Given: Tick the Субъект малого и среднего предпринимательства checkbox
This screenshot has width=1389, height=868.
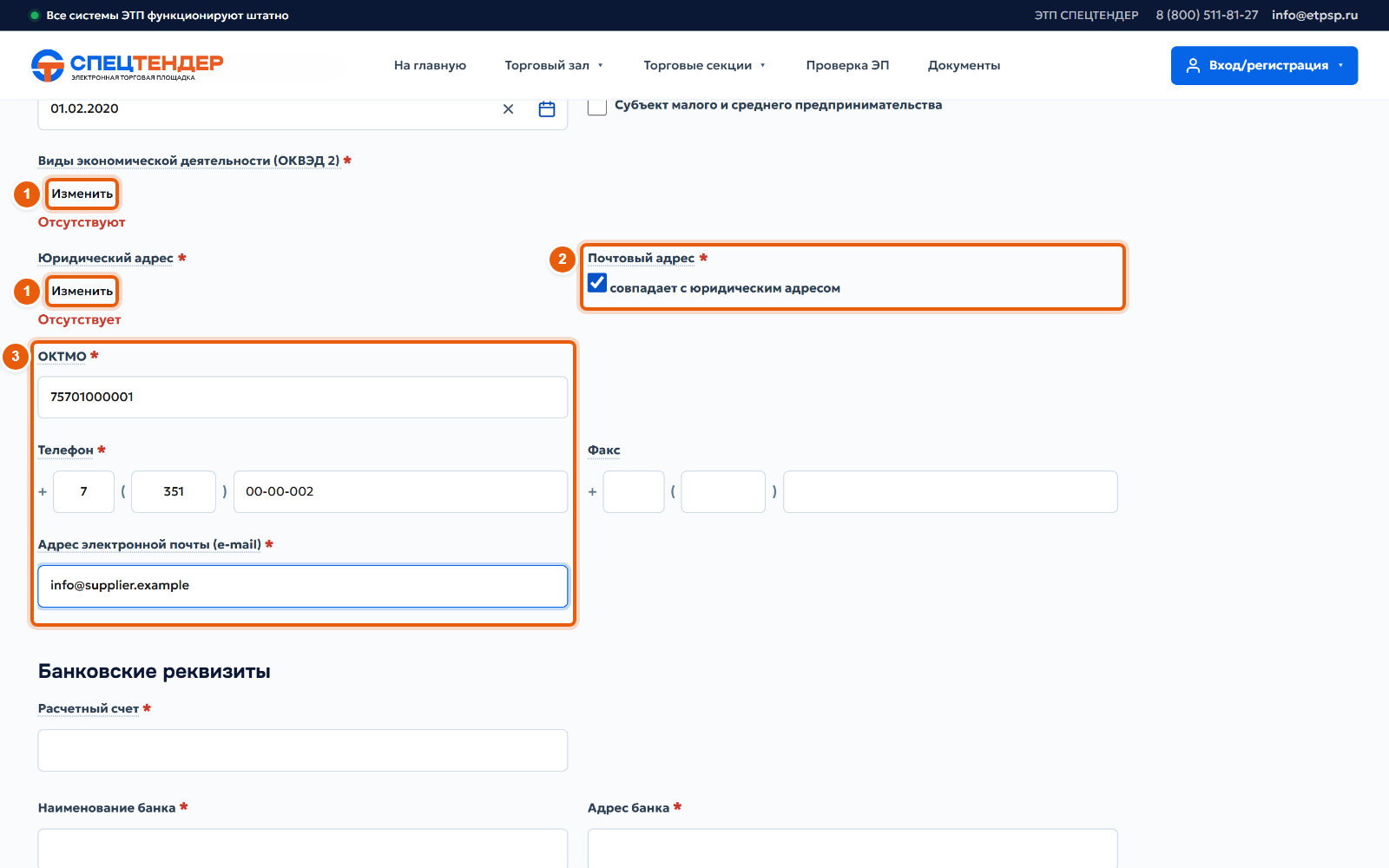Looking at the screenshot, I should [x=597, y=105].
